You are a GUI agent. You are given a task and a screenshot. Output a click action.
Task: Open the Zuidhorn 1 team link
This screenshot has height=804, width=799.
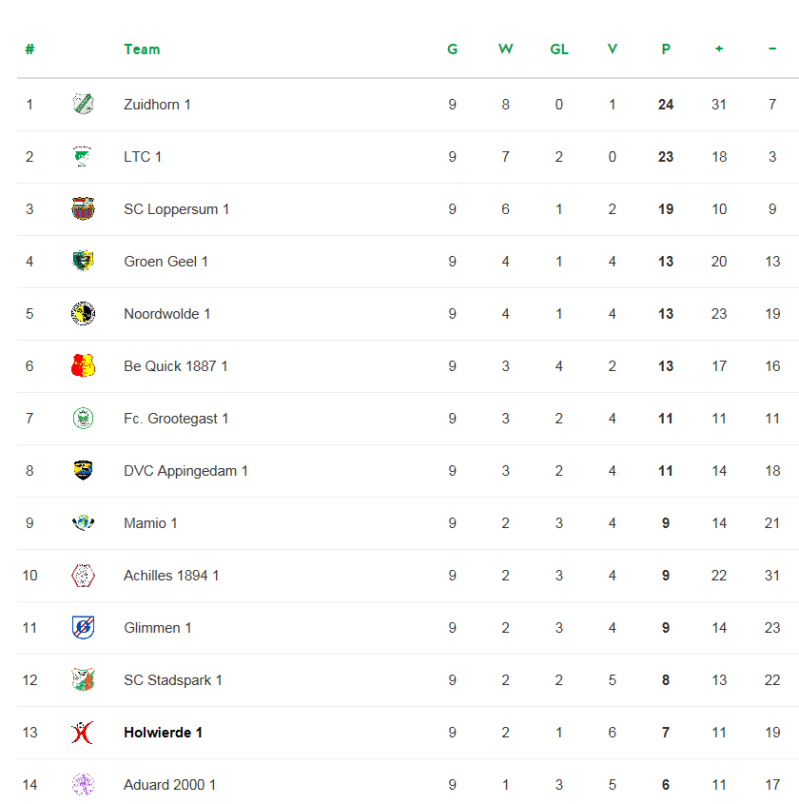(x=157, y=104)
